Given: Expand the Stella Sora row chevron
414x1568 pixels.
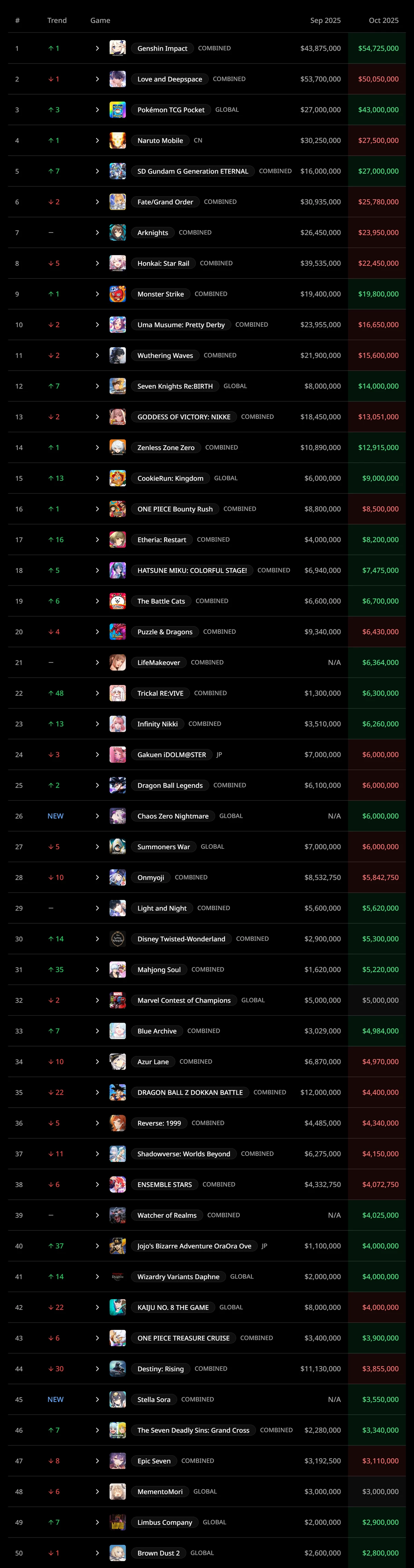Looking at the screenshot, I should 97,1399.
